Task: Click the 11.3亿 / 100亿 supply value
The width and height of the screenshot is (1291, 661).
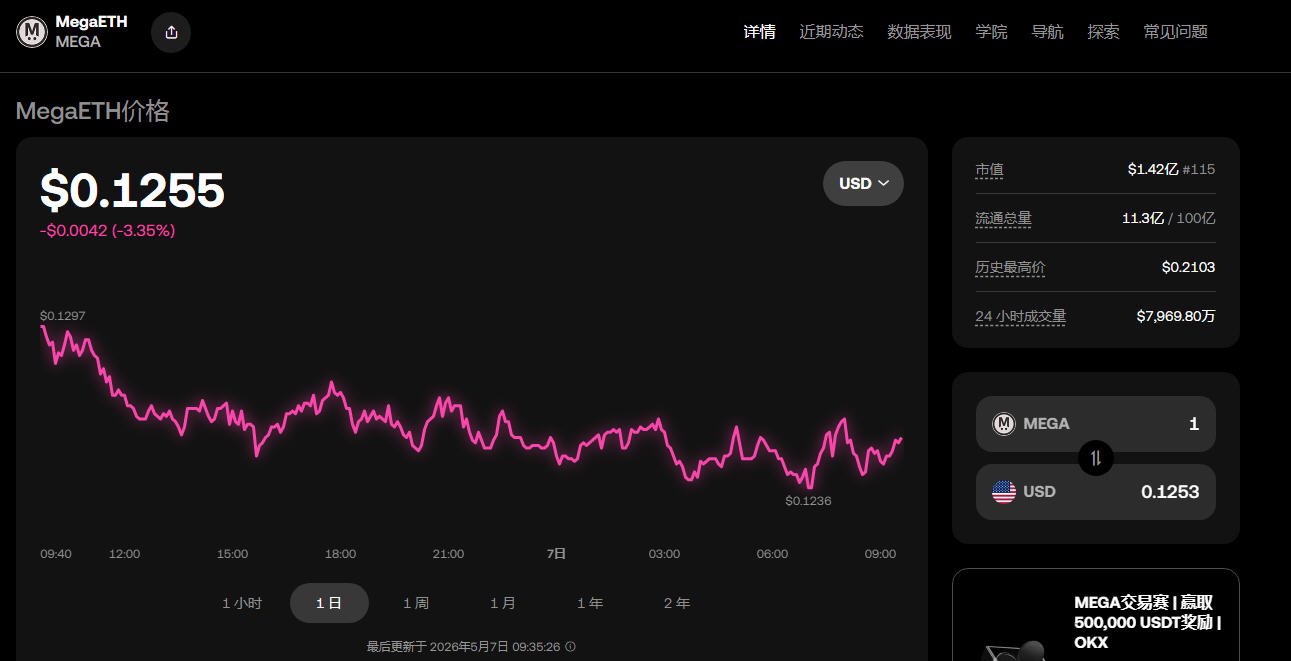Action: tap(1169, 218)
